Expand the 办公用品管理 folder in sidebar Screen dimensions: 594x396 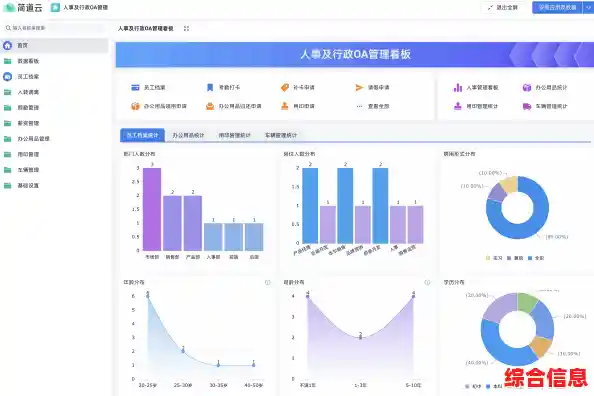tap(8, 139)
